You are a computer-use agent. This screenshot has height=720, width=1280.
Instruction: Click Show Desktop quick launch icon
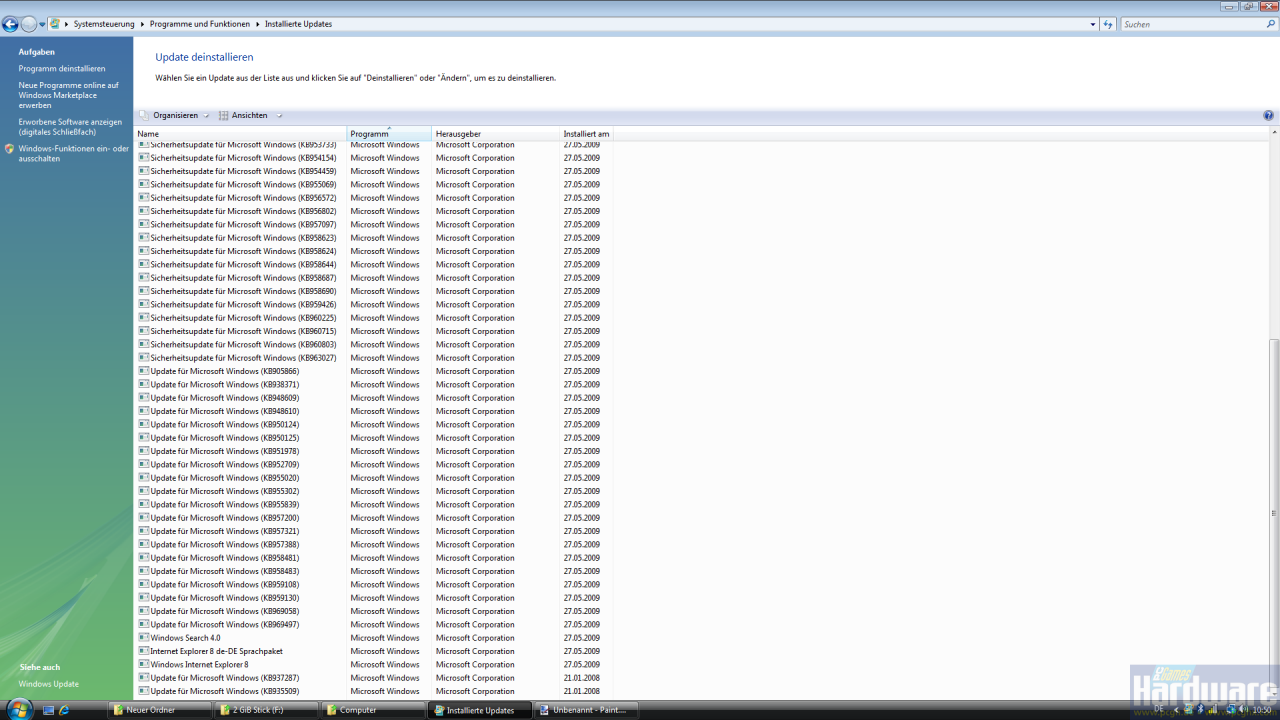point(48,710)
